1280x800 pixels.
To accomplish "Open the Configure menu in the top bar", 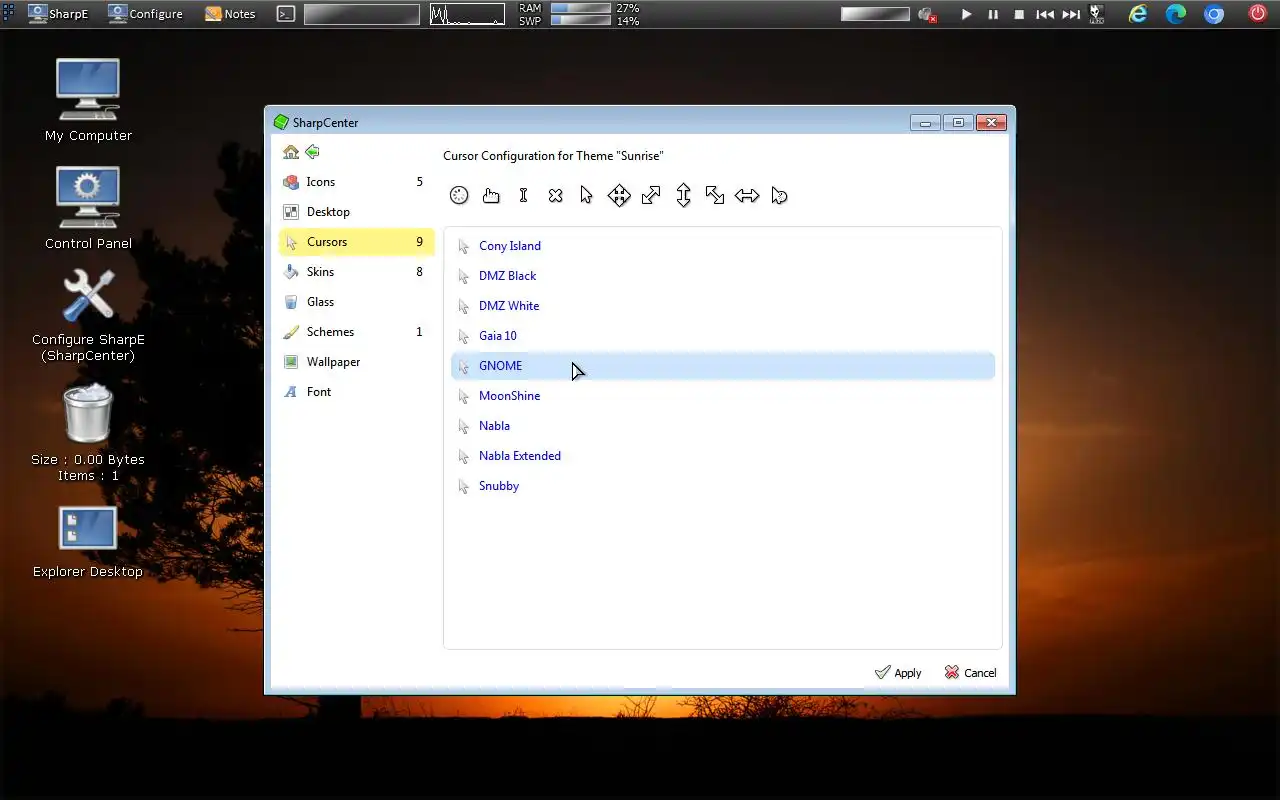I will point(145,14).
